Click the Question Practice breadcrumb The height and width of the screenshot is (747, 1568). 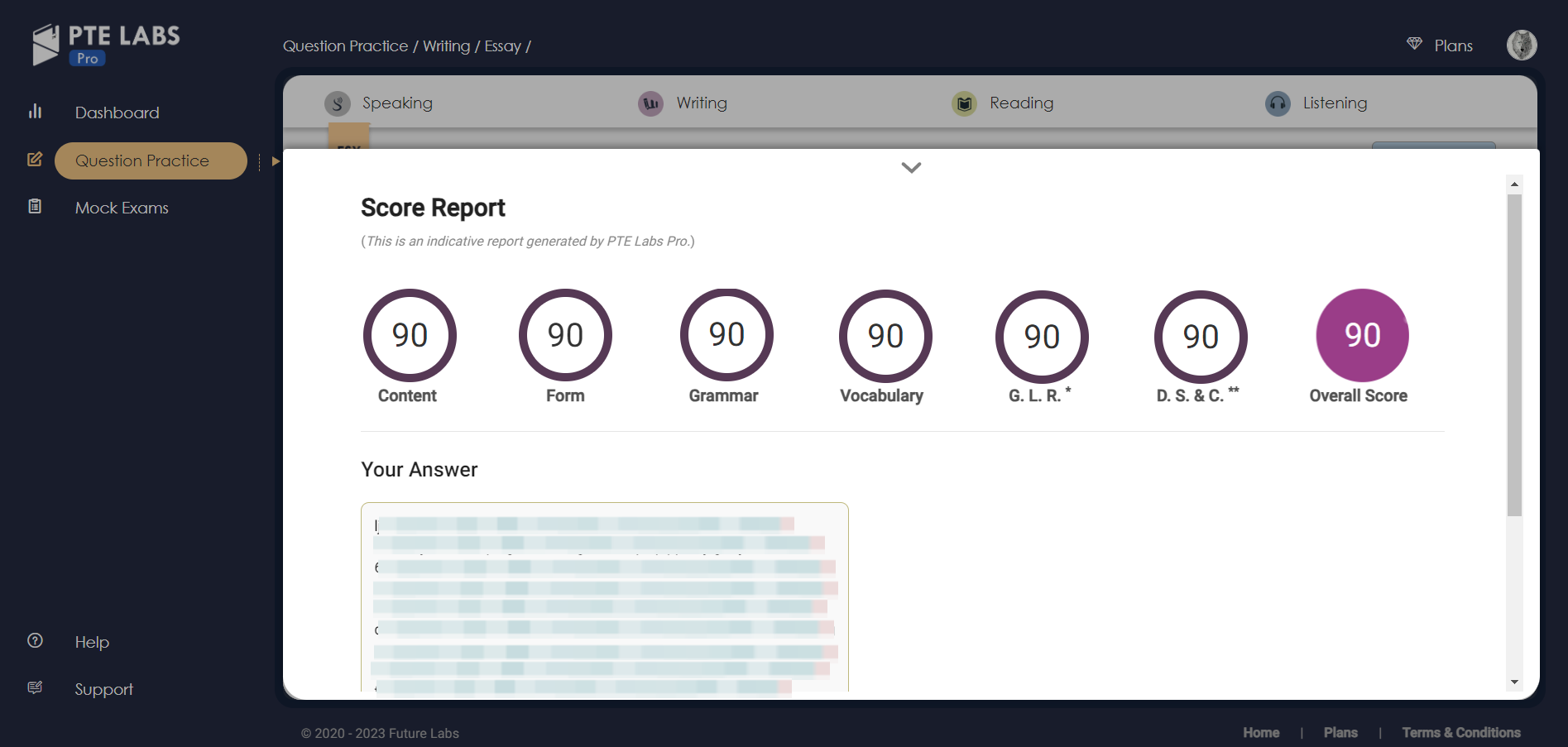click(346, 46)
